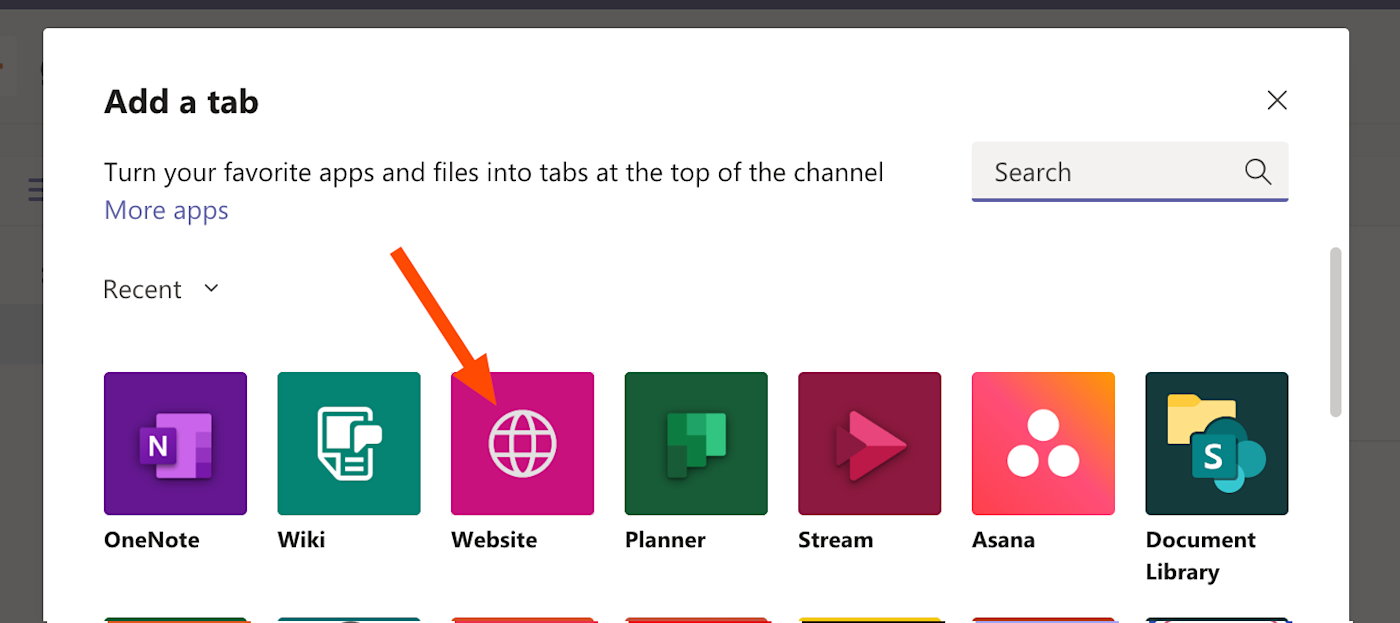
Task: Click the OneNote label text
Action: coord(152,540)
